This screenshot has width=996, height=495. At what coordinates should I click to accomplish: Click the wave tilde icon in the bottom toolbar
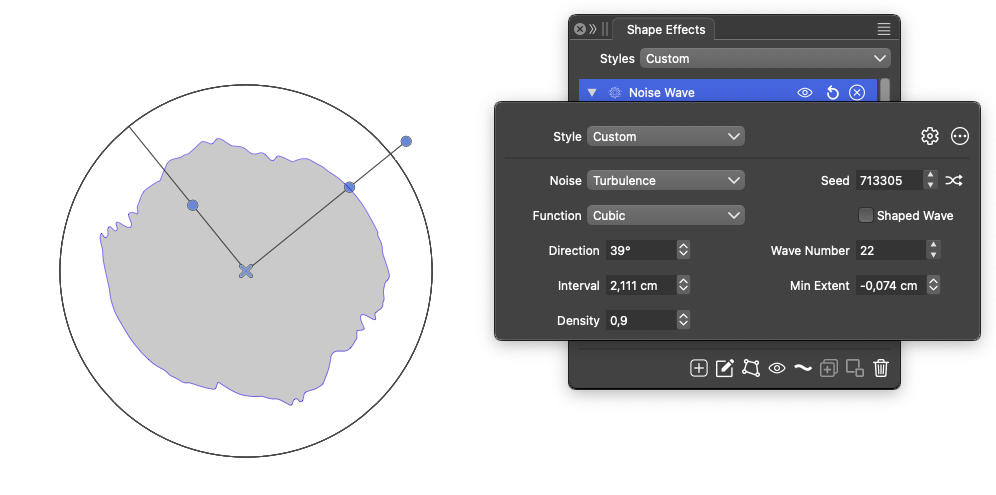[803, 368]
